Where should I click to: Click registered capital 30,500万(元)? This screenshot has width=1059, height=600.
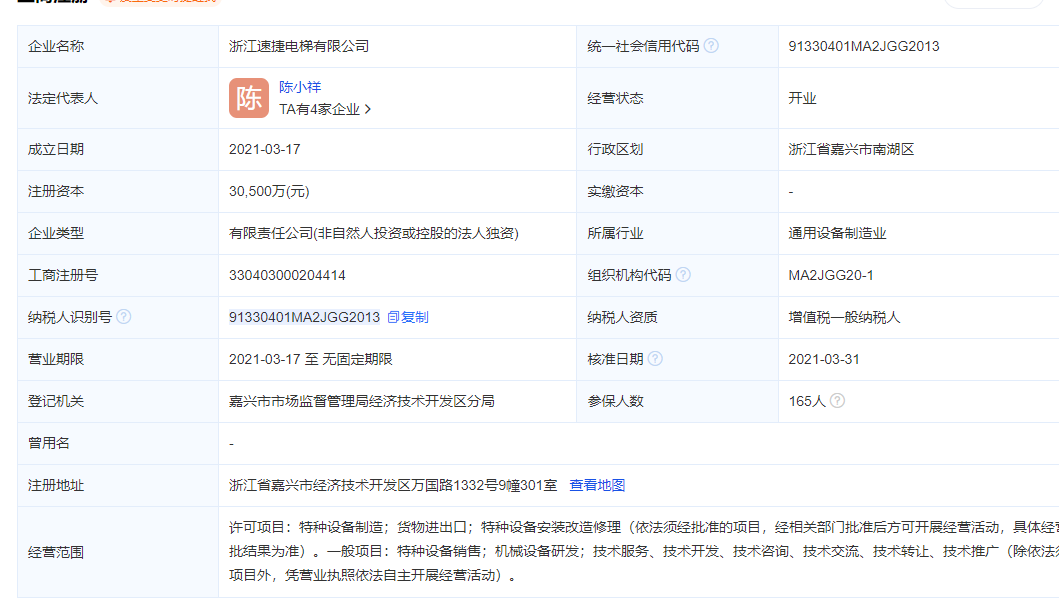tap(269, 191)
